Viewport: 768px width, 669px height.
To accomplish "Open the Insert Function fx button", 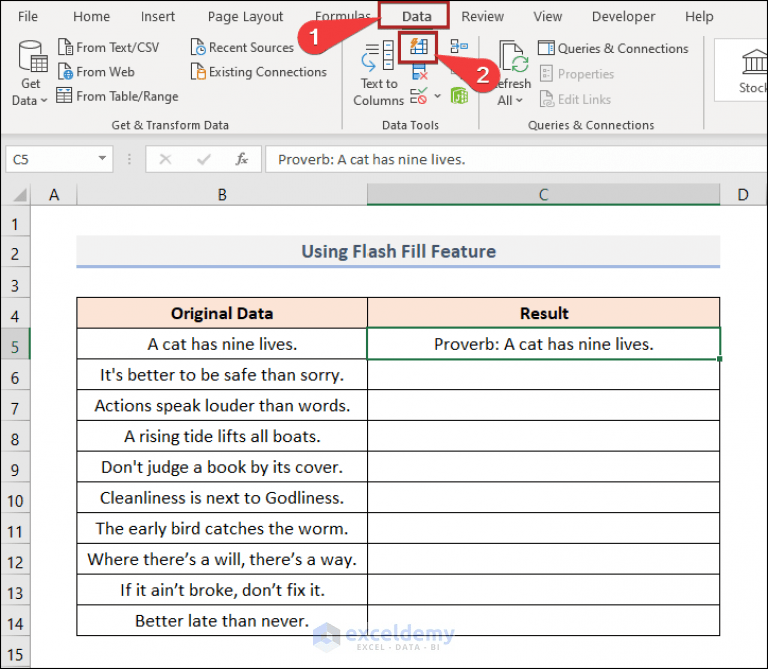I will (241, 159).
